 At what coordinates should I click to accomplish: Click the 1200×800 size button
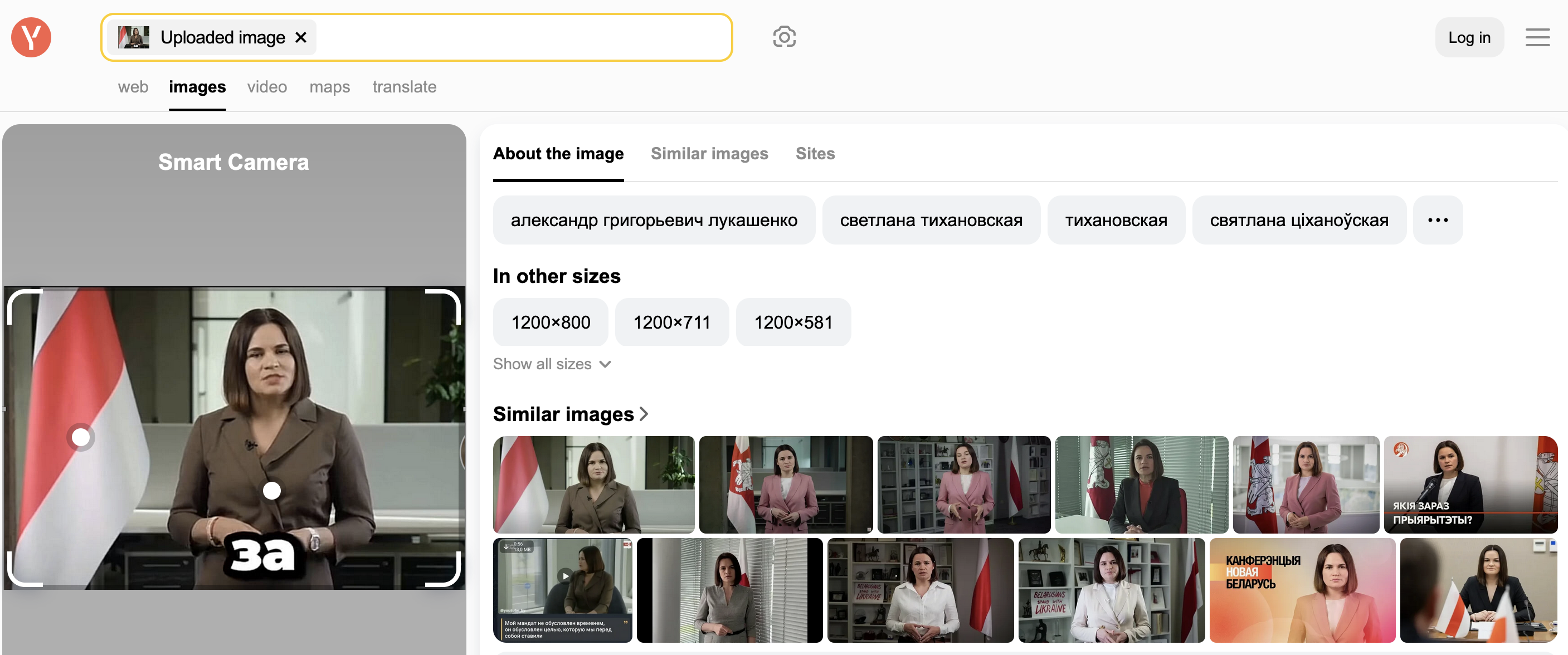tap(552, 322)
